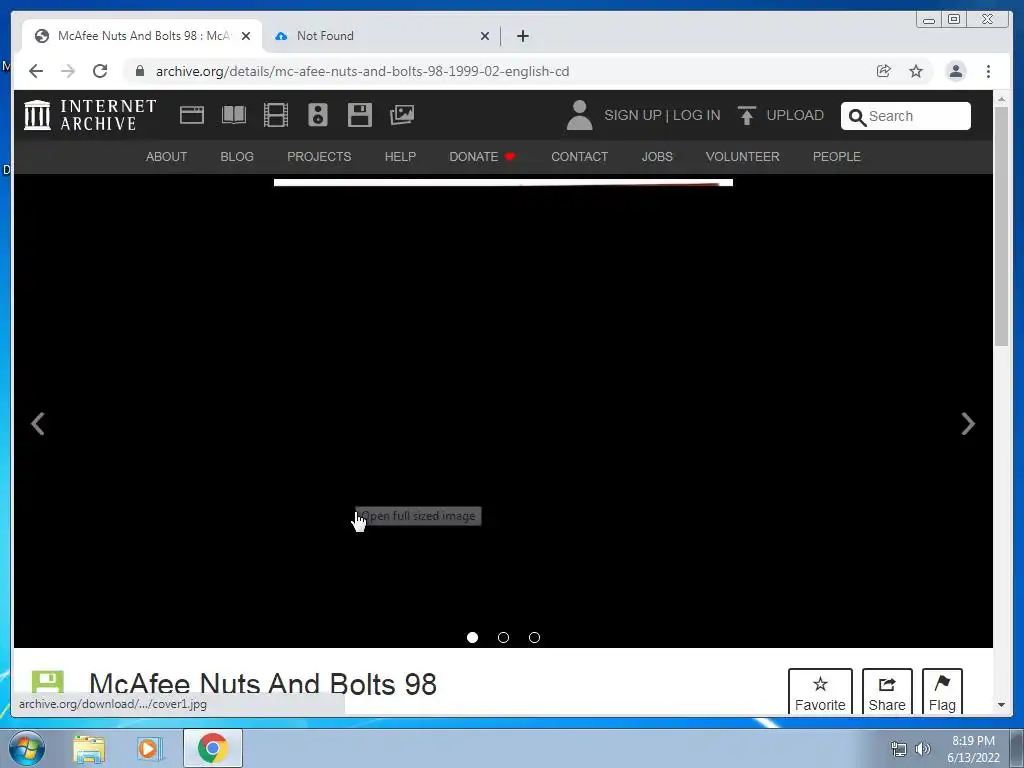Click the search magnifier icon

pos(857,117)
